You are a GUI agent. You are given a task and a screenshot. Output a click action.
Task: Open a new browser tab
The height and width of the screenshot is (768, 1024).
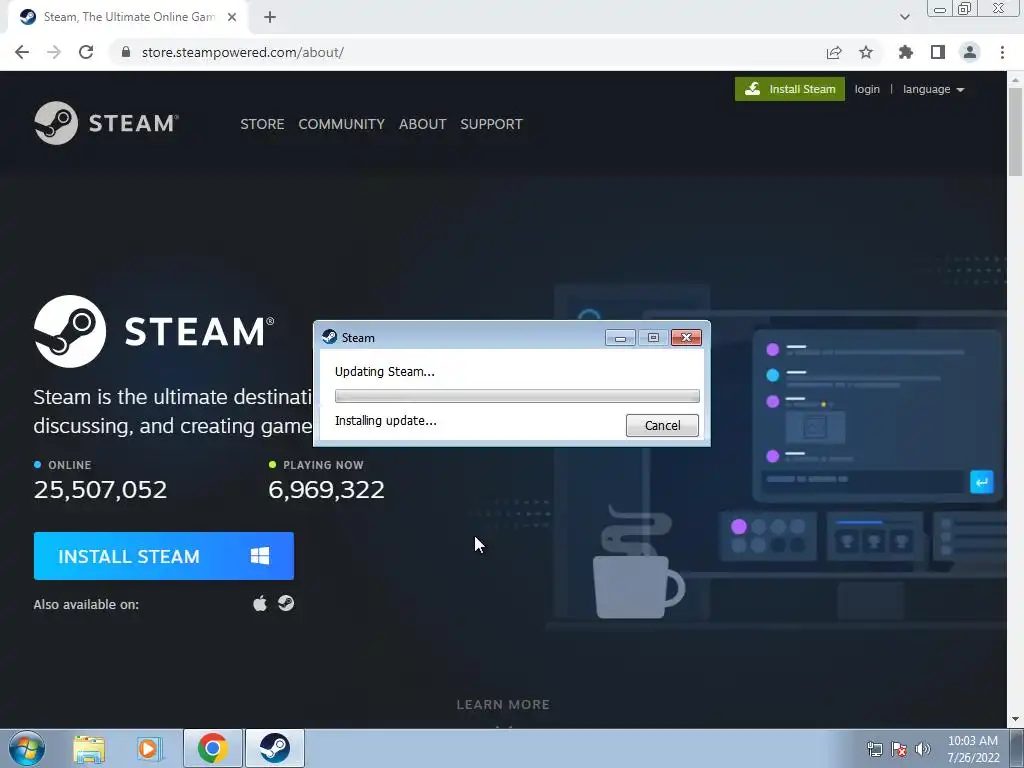pyautogui.click(x=270, y=18)
